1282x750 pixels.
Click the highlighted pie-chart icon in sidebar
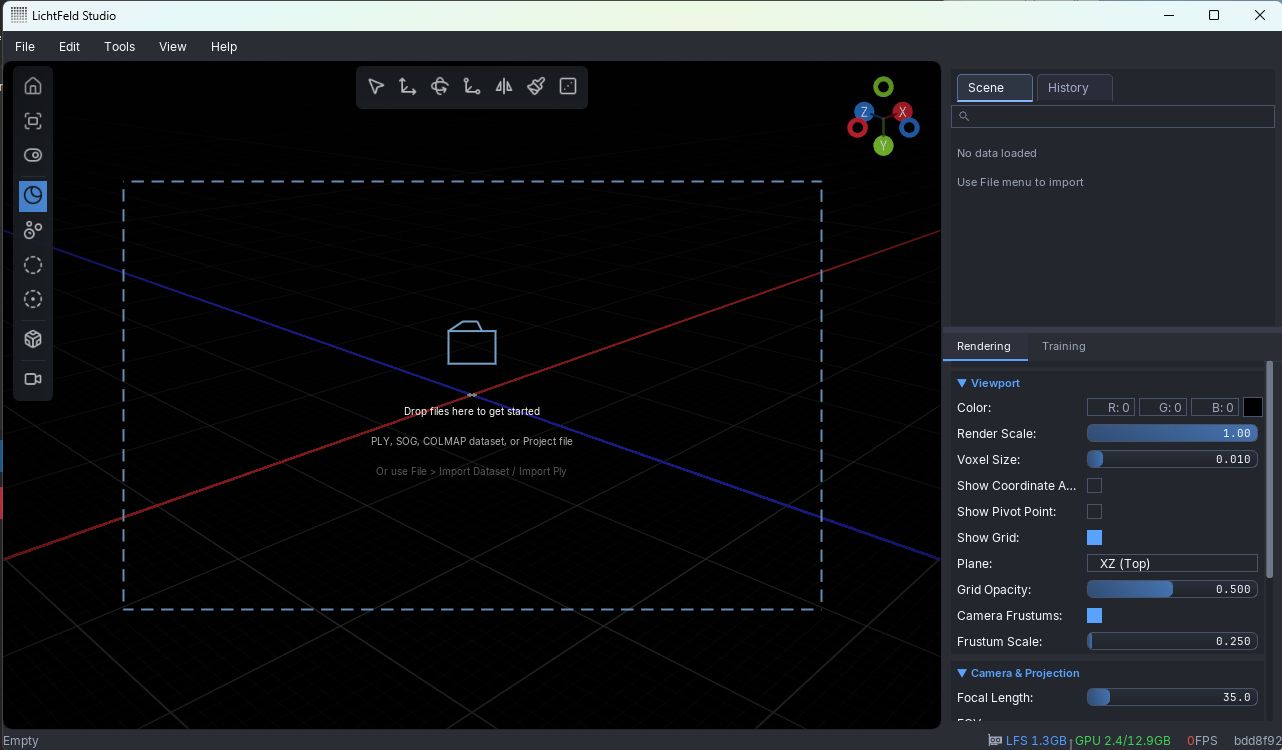[x=33, y=195]
